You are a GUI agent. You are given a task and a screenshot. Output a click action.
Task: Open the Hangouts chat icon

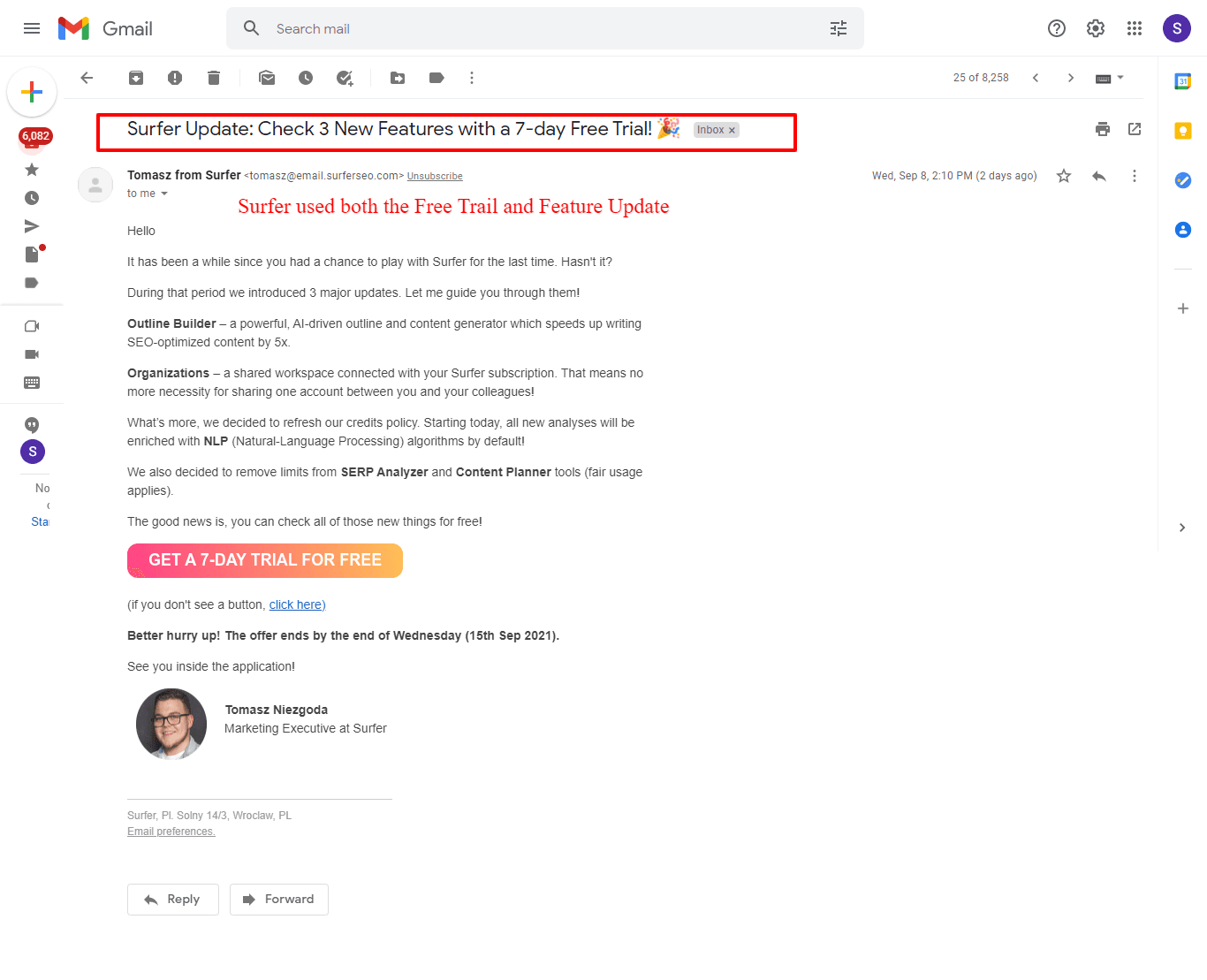pos(32,425)
